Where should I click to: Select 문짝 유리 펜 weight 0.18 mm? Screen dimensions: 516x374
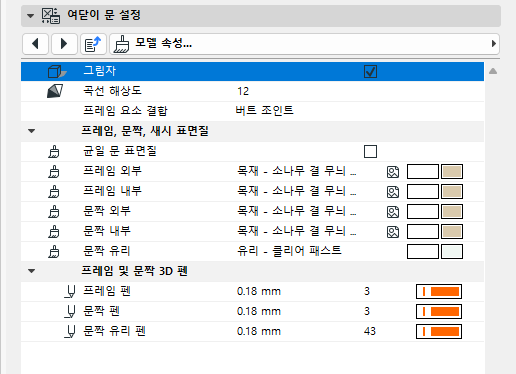(259, 331)
